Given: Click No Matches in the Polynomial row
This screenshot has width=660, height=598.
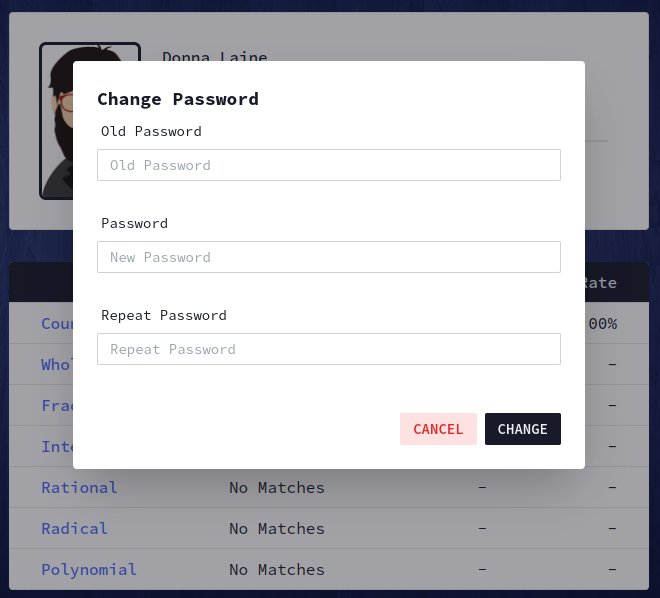Looking at the screenshot, I should click(x=277, y=569).
